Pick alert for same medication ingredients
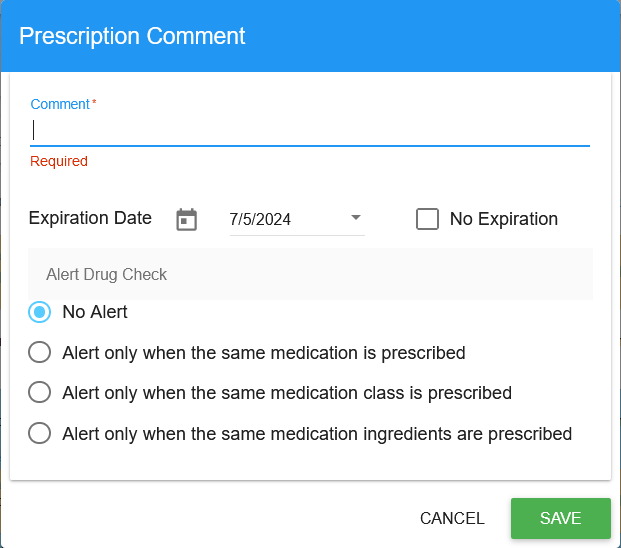The width and height of the screenshot is (621, 548). pyautogui.click(x=40, y=434)
